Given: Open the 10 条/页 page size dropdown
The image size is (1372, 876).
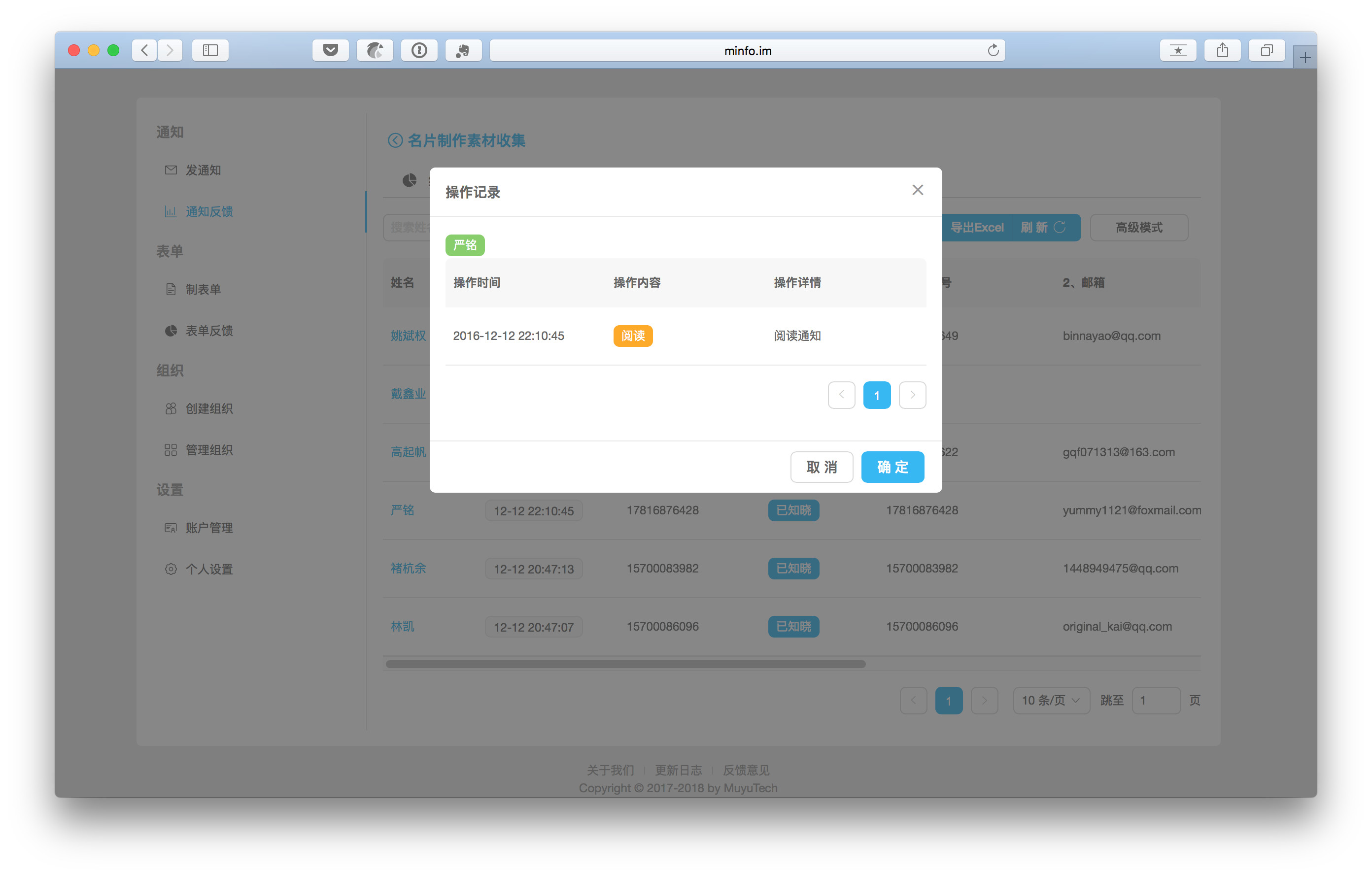Looking at the screenshot, I should pyautogui.click(x=1051, y=700).
